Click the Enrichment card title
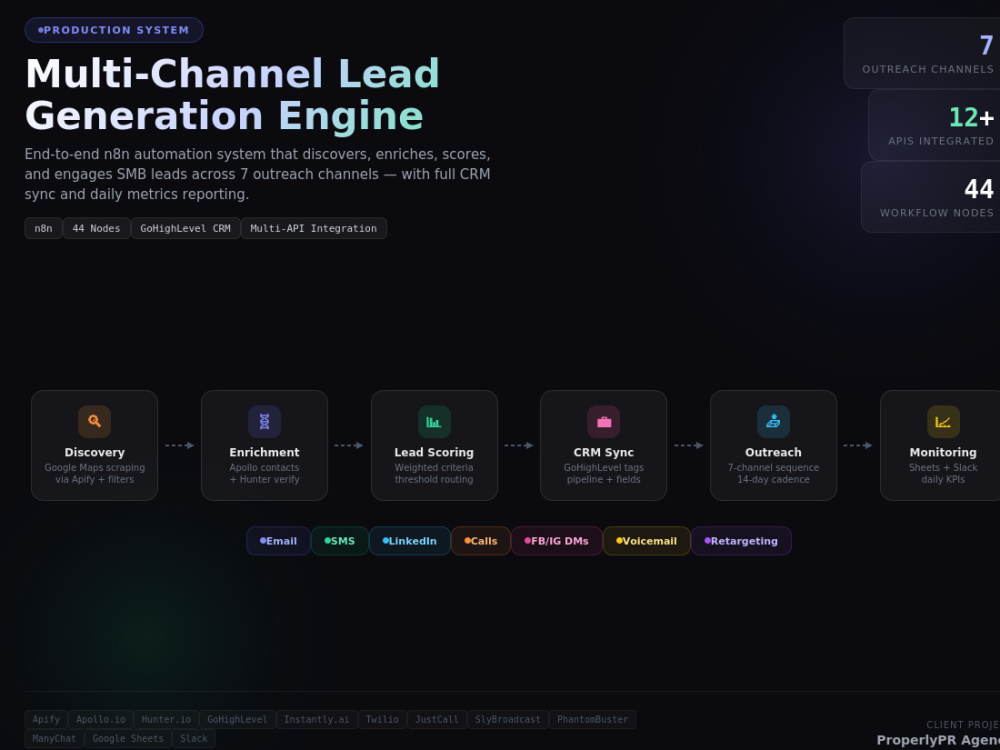1000x750 pixels. point(264,452)
